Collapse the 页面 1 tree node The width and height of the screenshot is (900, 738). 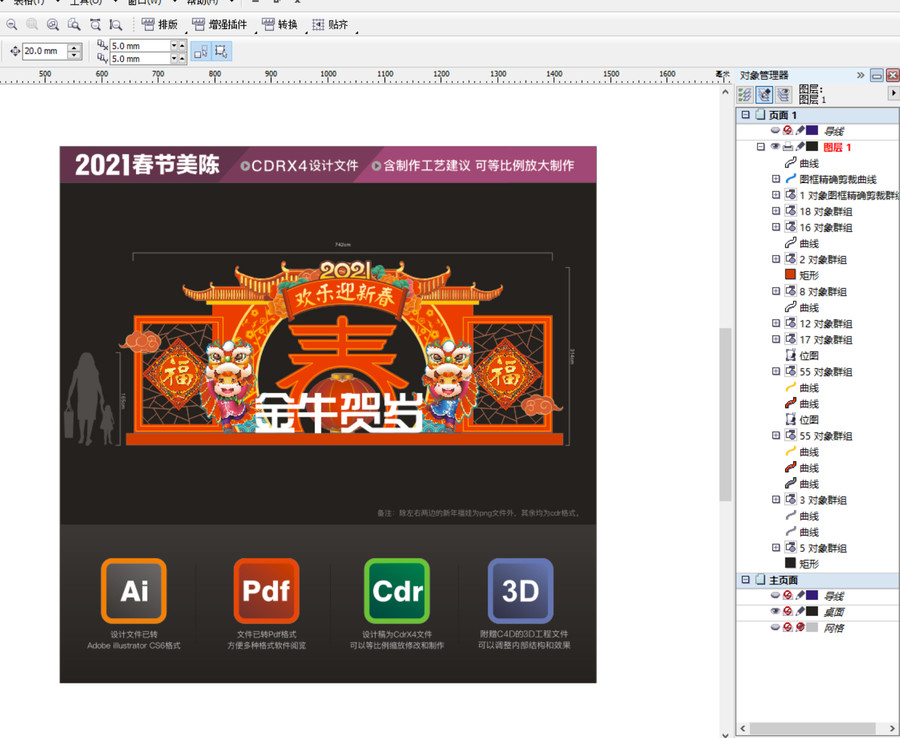[x=746, y=115]
